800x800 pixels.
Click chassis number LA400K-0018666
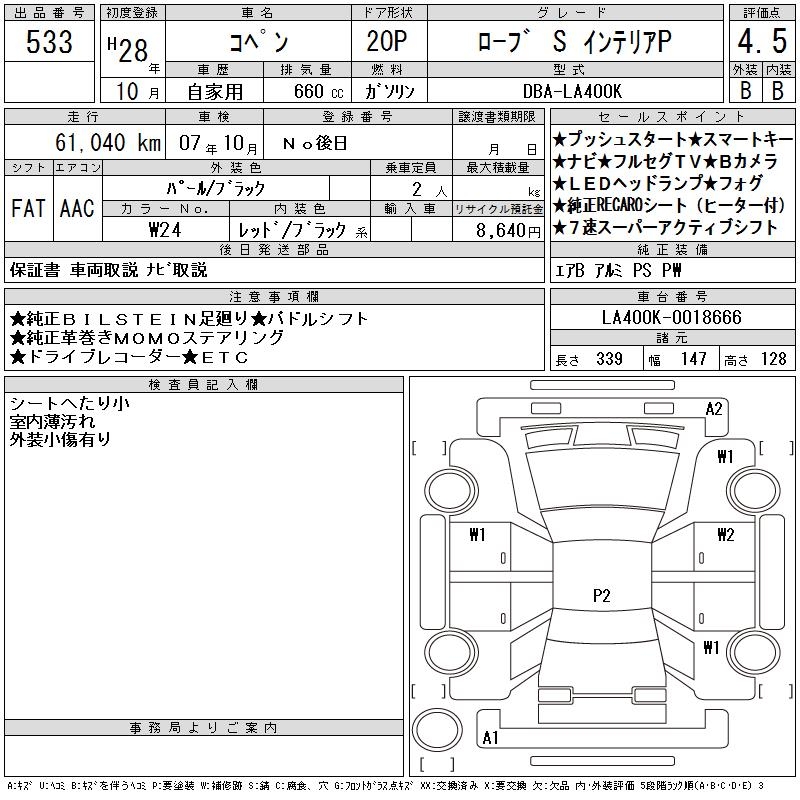click(x=671, y=317)
